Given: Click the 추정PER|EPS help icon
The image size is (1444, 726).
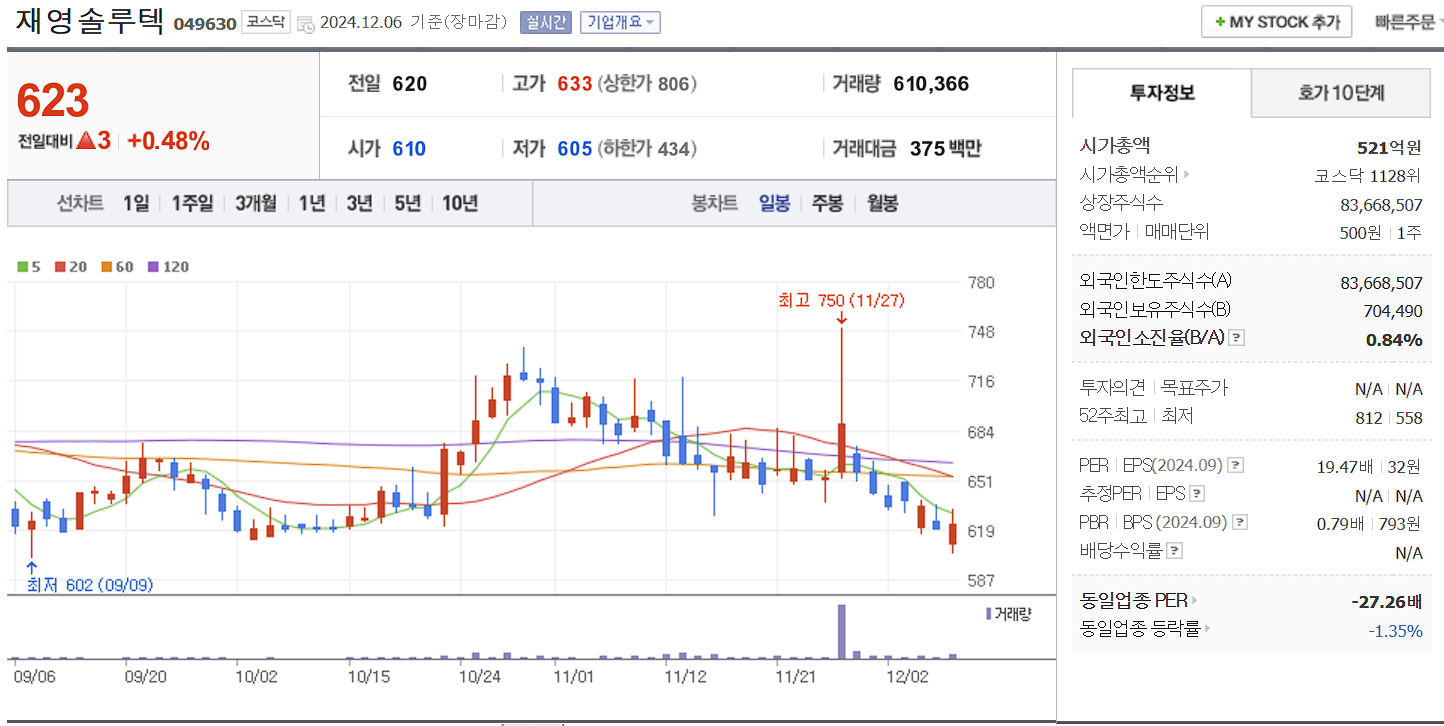Looking at the screenshot, I should [1199, 493].
